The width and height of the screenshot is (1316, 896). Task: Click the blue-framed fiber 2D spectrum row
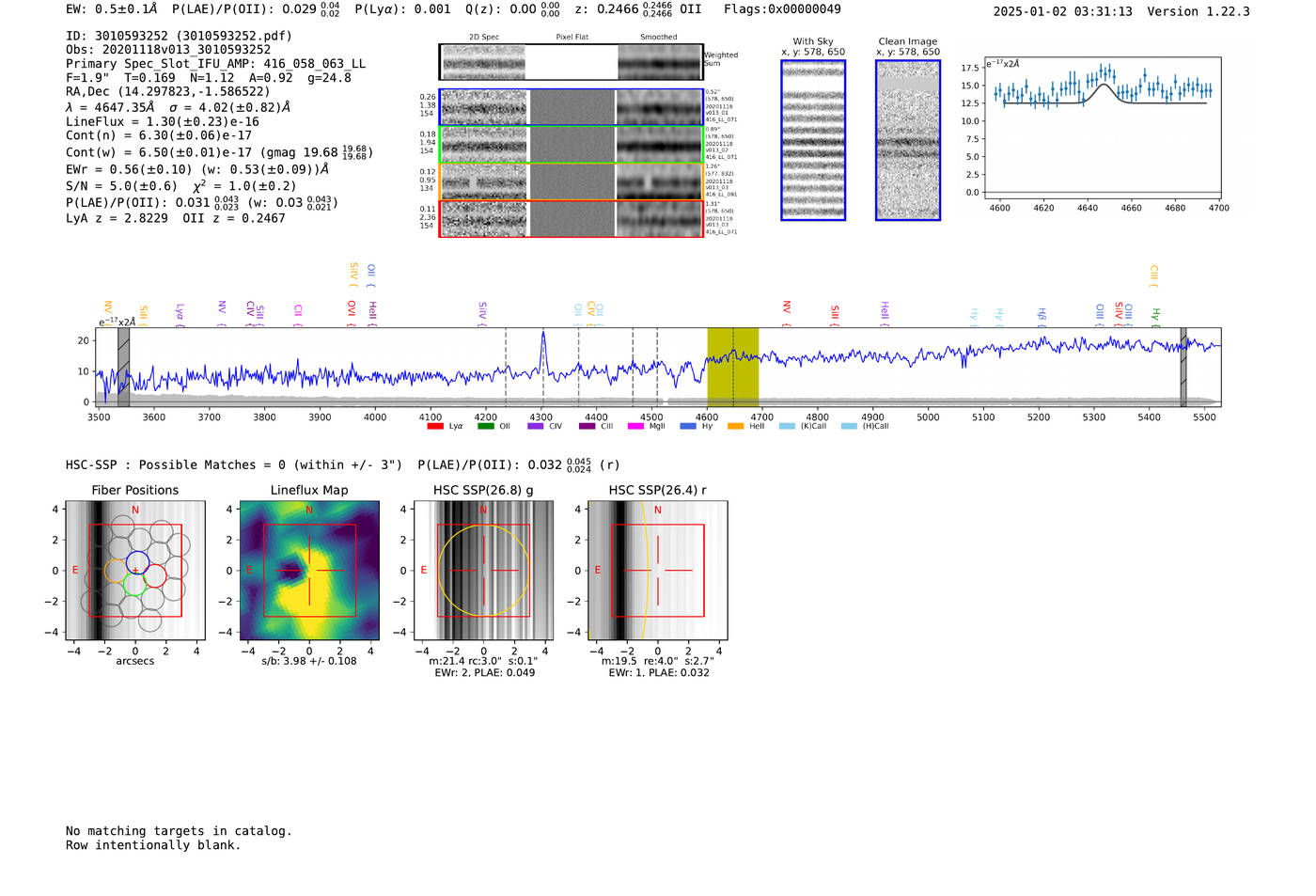[572, 107]
